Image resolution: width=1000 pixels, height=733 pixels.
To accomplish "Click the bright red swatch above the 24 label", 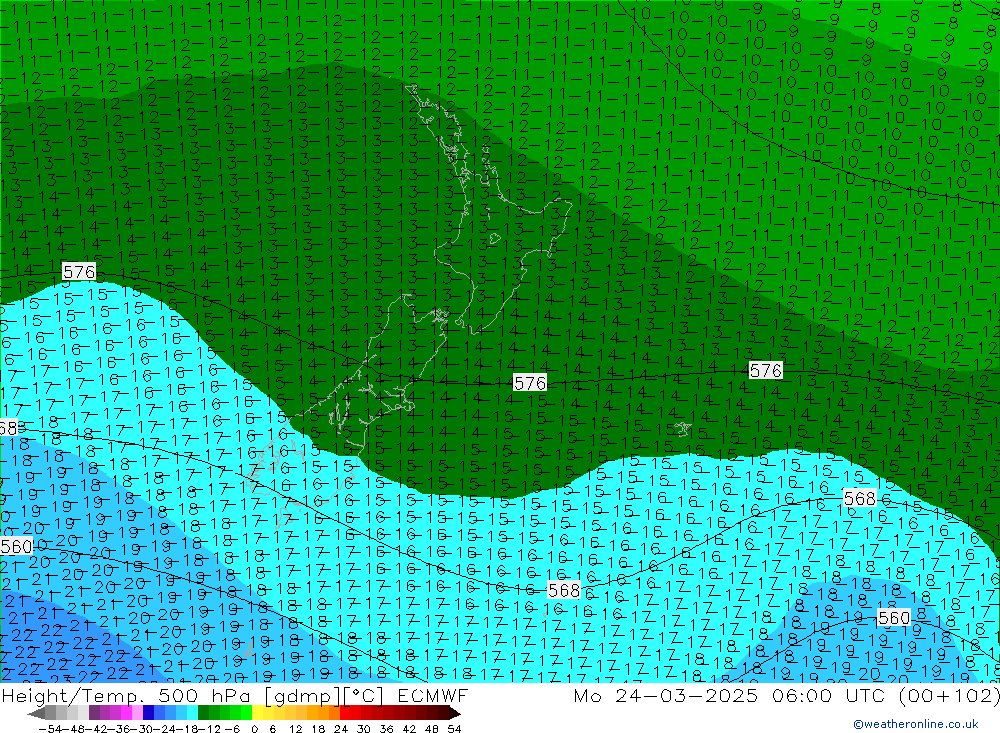I will (345, 713).
